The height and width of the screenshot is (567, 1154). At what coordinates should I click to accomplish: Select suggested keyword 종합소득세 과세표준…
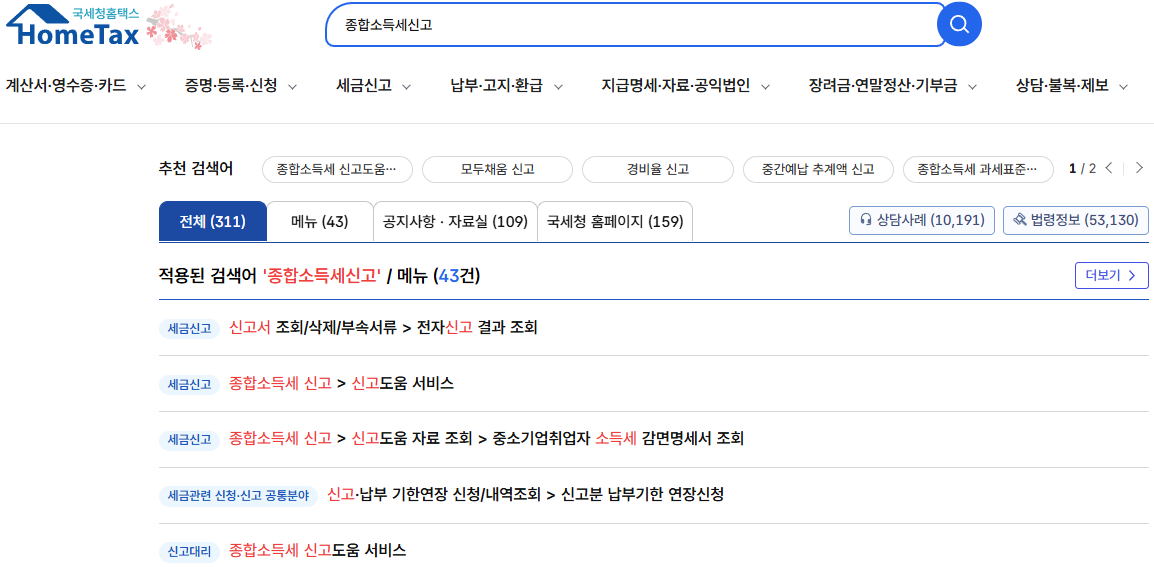pos(978,169)
